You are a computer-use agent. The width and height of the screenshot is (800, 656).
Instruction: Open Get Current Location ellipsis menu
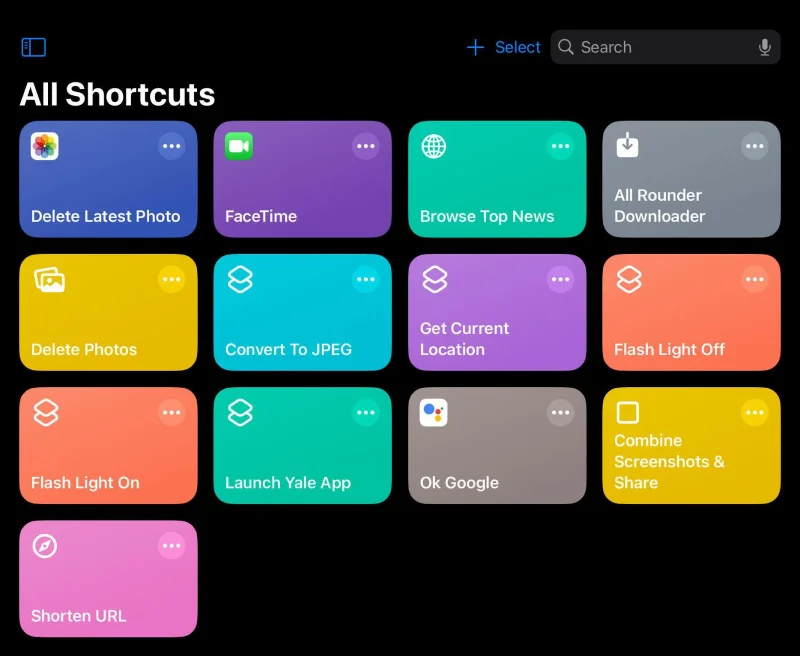[560, 279]
